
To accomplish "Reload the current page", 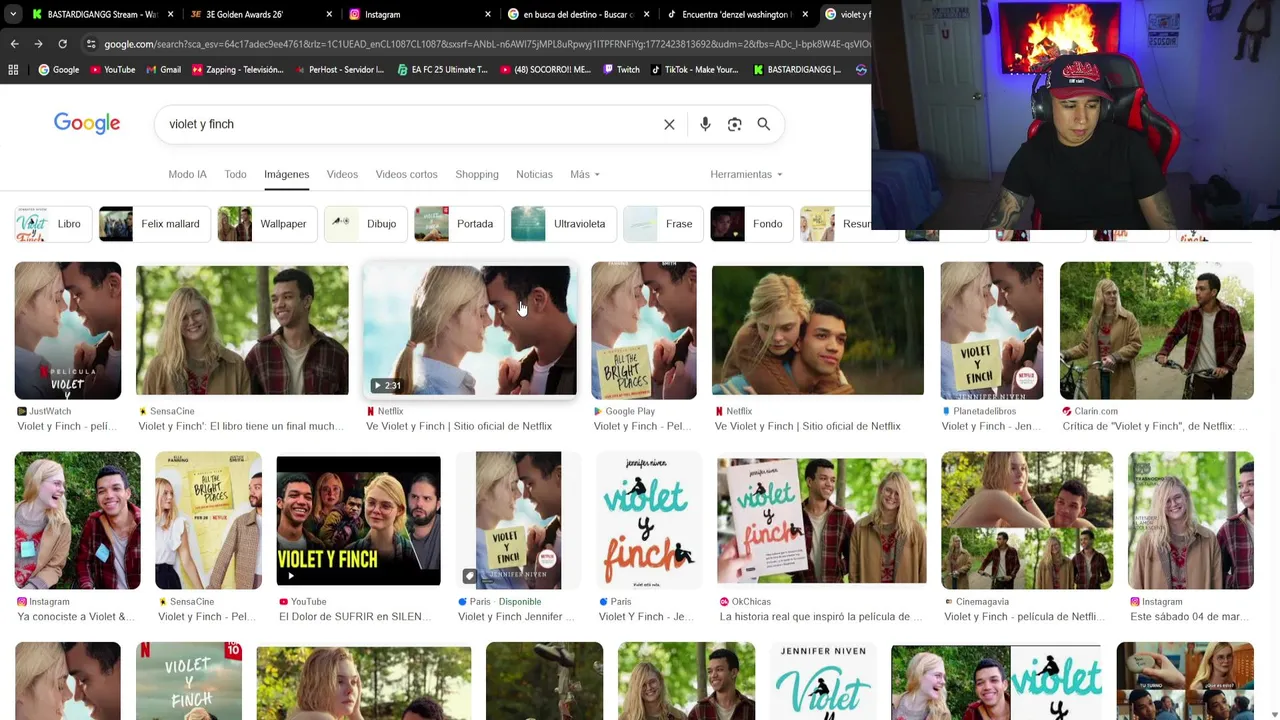I will click(x=62, y=44).
